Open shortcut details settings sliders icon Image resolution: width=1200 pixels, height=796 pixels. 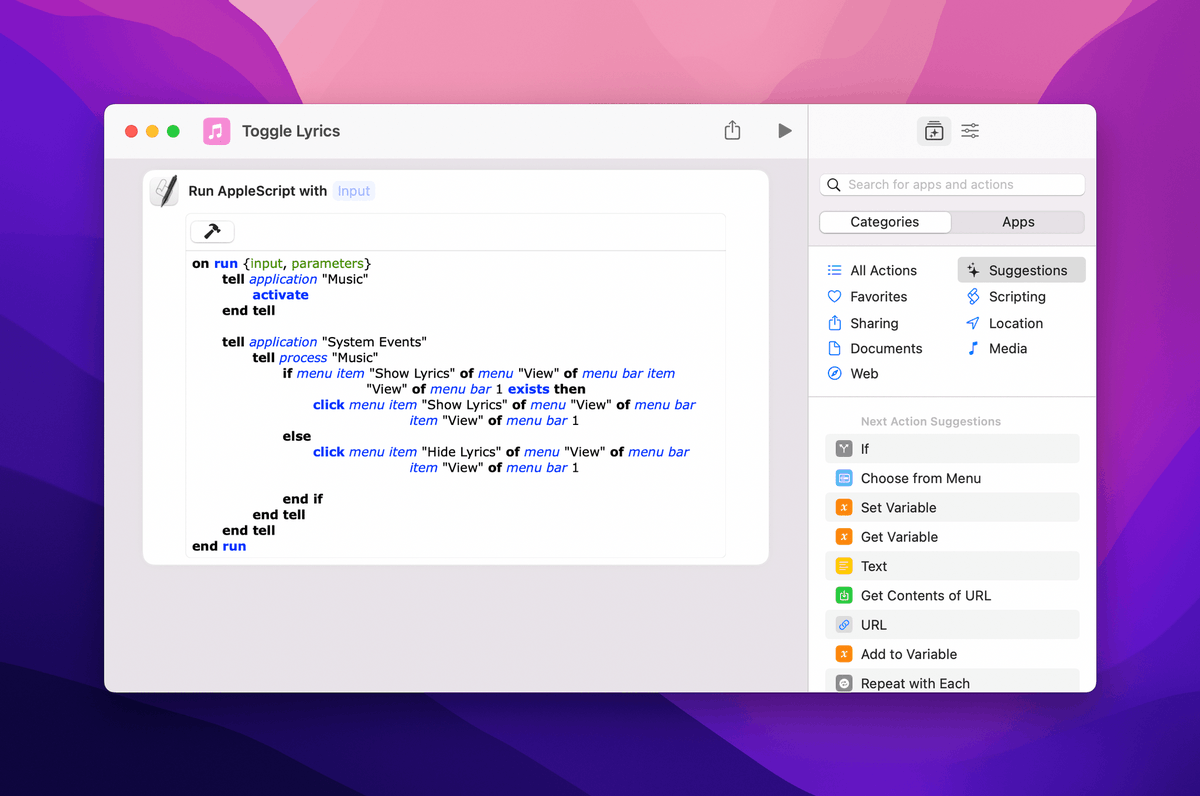pos(970,131)
